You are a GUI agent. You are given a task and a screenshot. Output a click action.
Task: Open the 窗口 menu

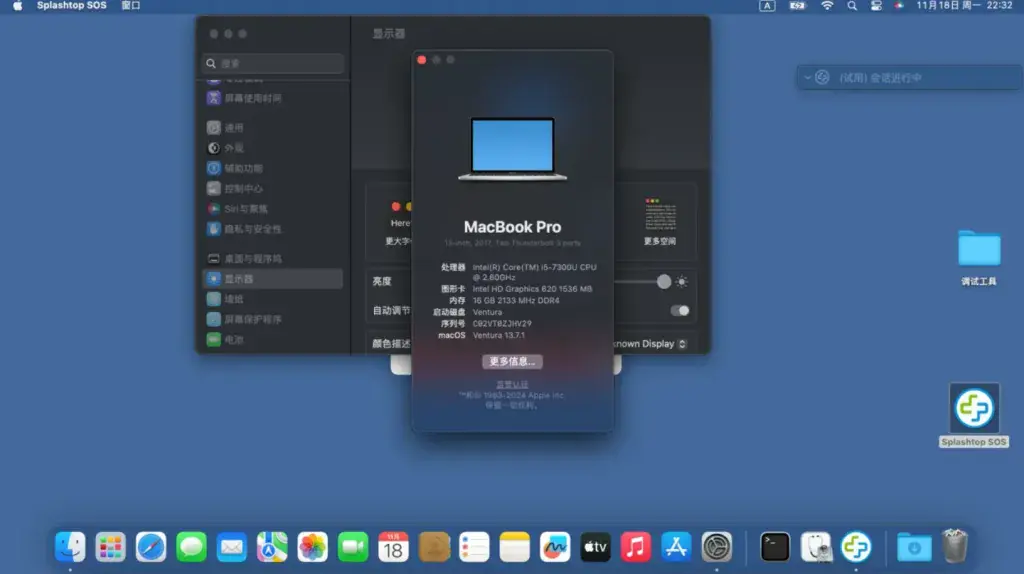point(131,6)
